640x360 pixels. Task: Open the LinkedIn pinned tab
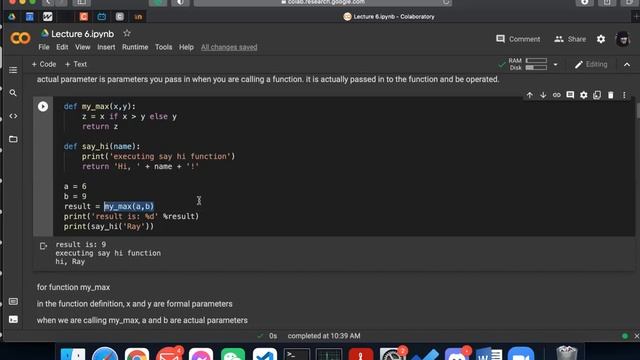138,17
